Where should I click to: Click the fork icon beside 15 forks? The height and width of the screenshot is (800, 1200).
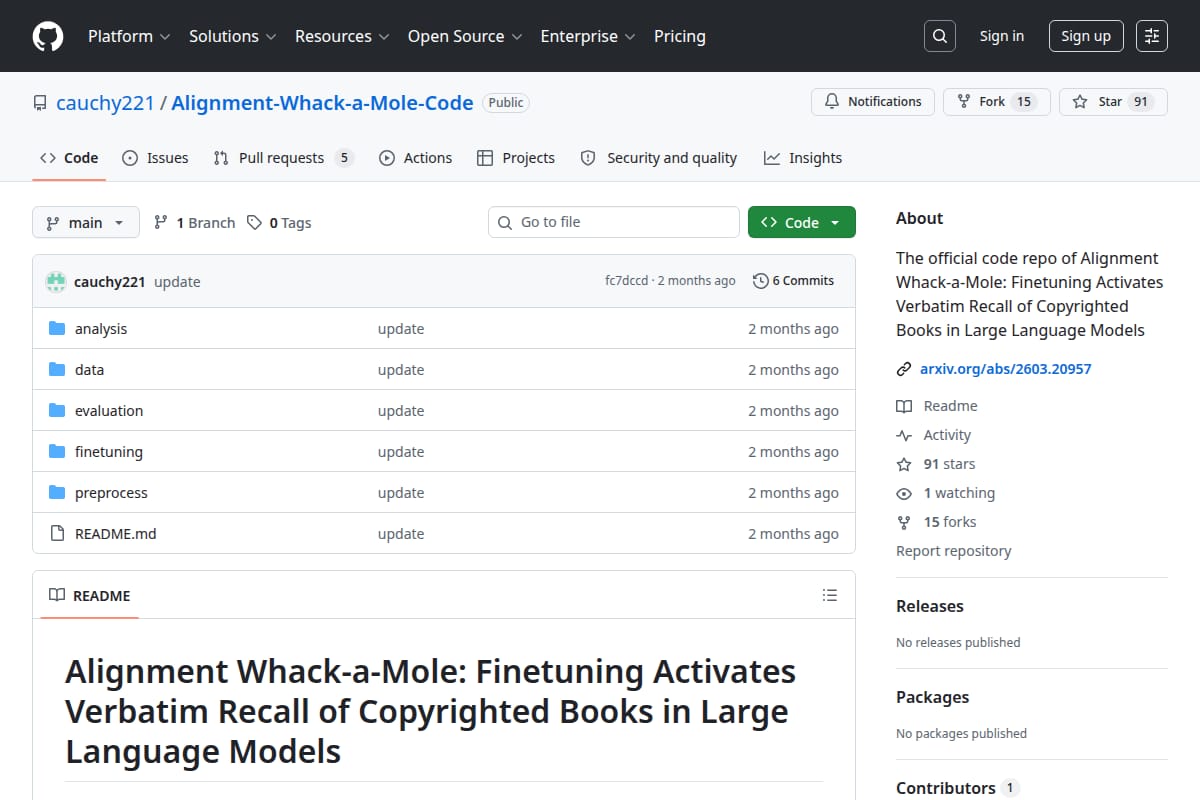(x=904, y=522)
